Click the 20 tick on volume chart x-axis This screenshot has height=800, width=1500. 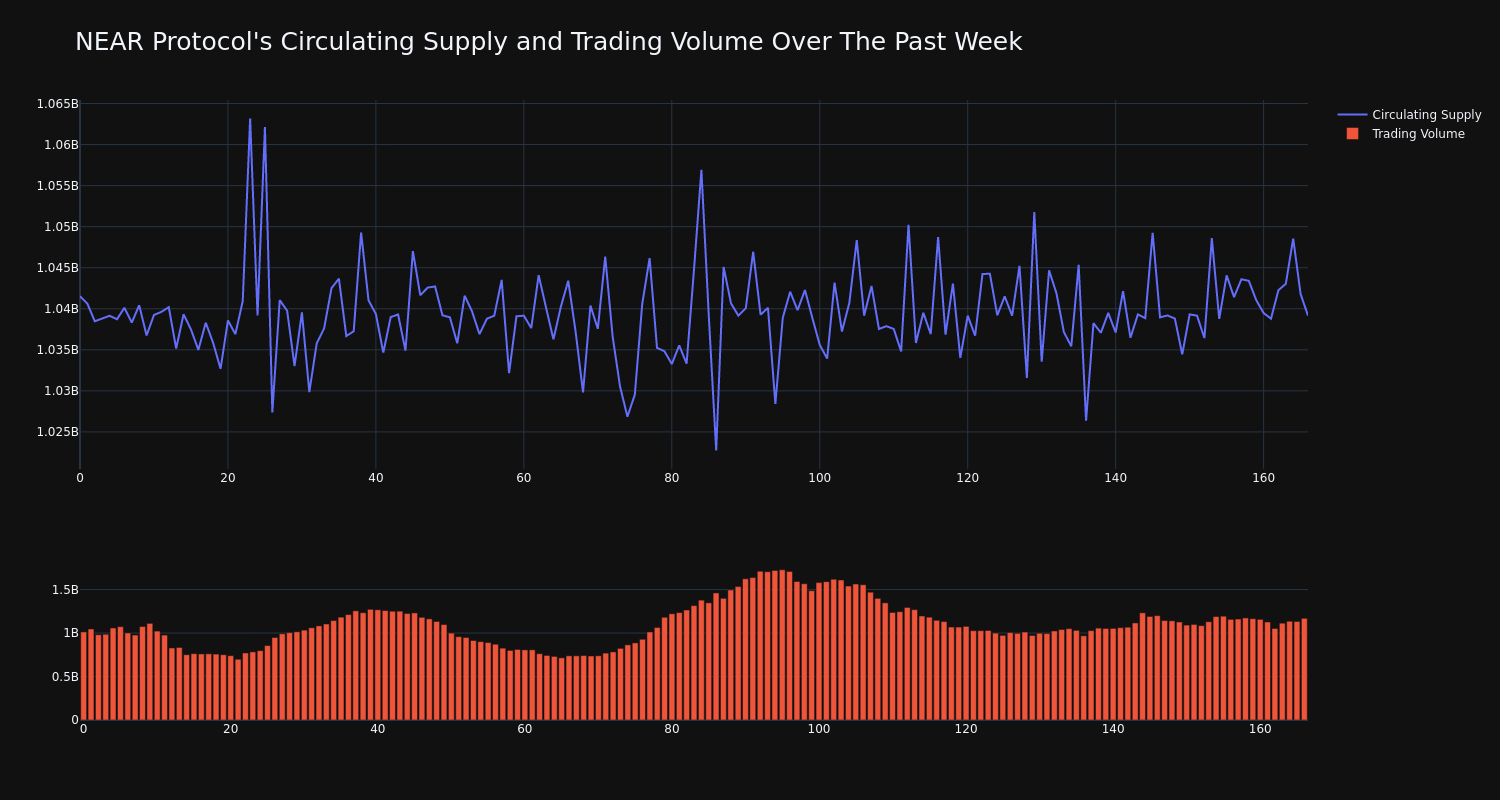click(231, 729)
